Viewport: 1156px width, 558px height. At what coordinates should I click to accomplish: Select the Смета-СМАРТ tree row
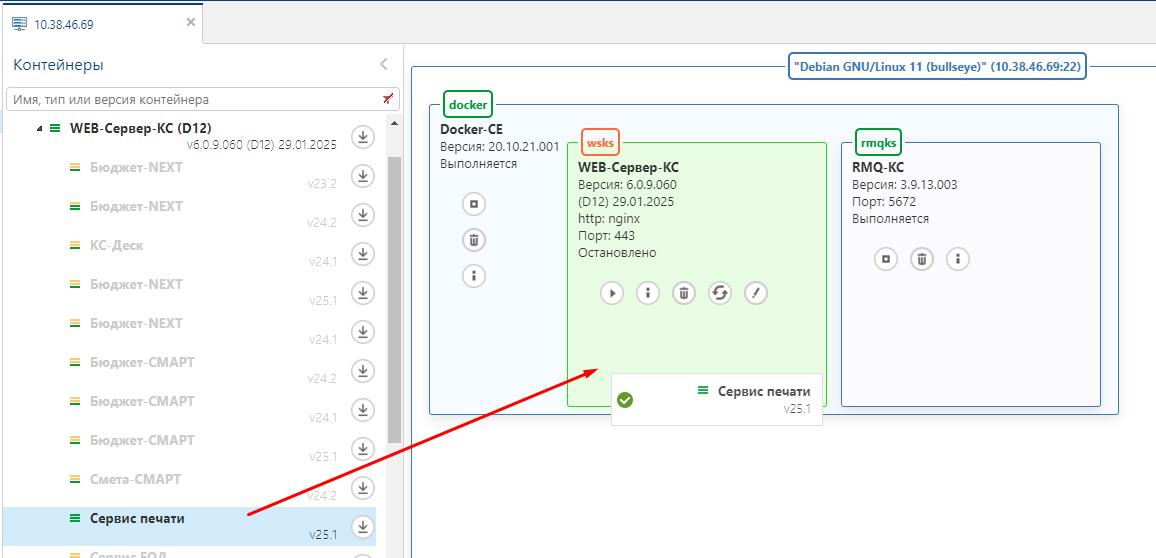click(189, 487)
